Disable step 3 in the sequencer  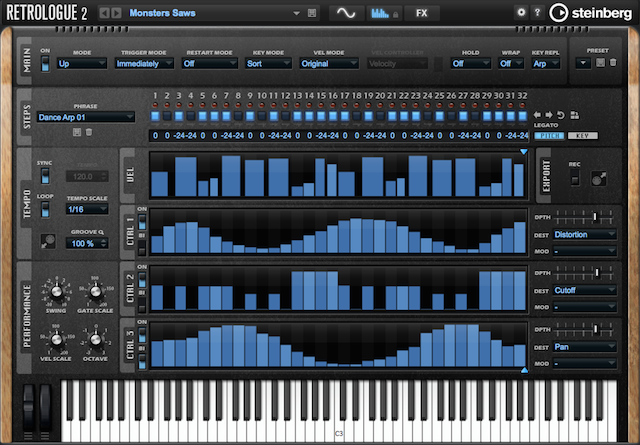pyautogui.click(x=179, y=116)
